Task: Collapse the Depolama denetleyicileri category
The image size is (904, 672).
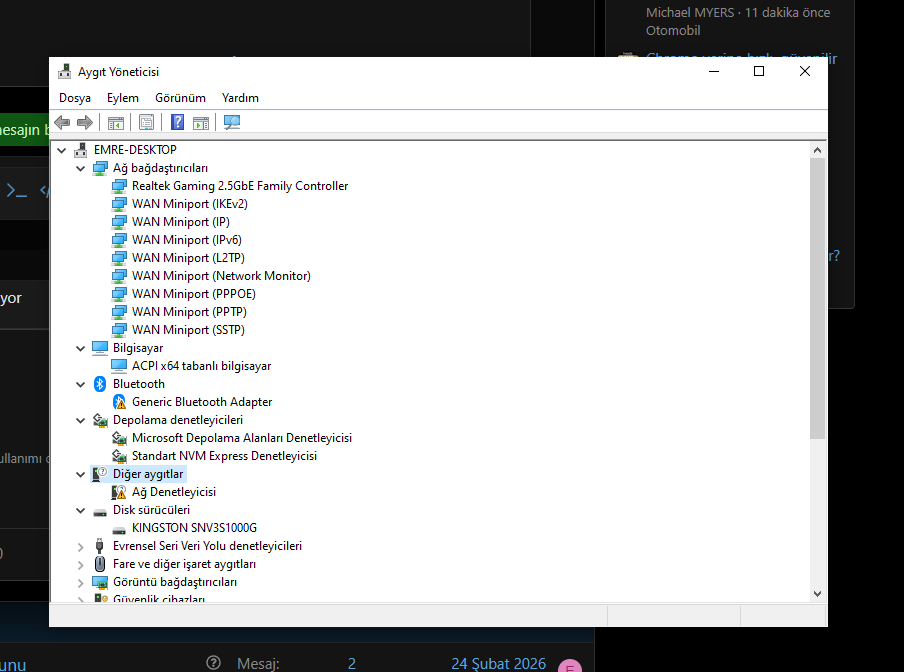Action: 81,420
